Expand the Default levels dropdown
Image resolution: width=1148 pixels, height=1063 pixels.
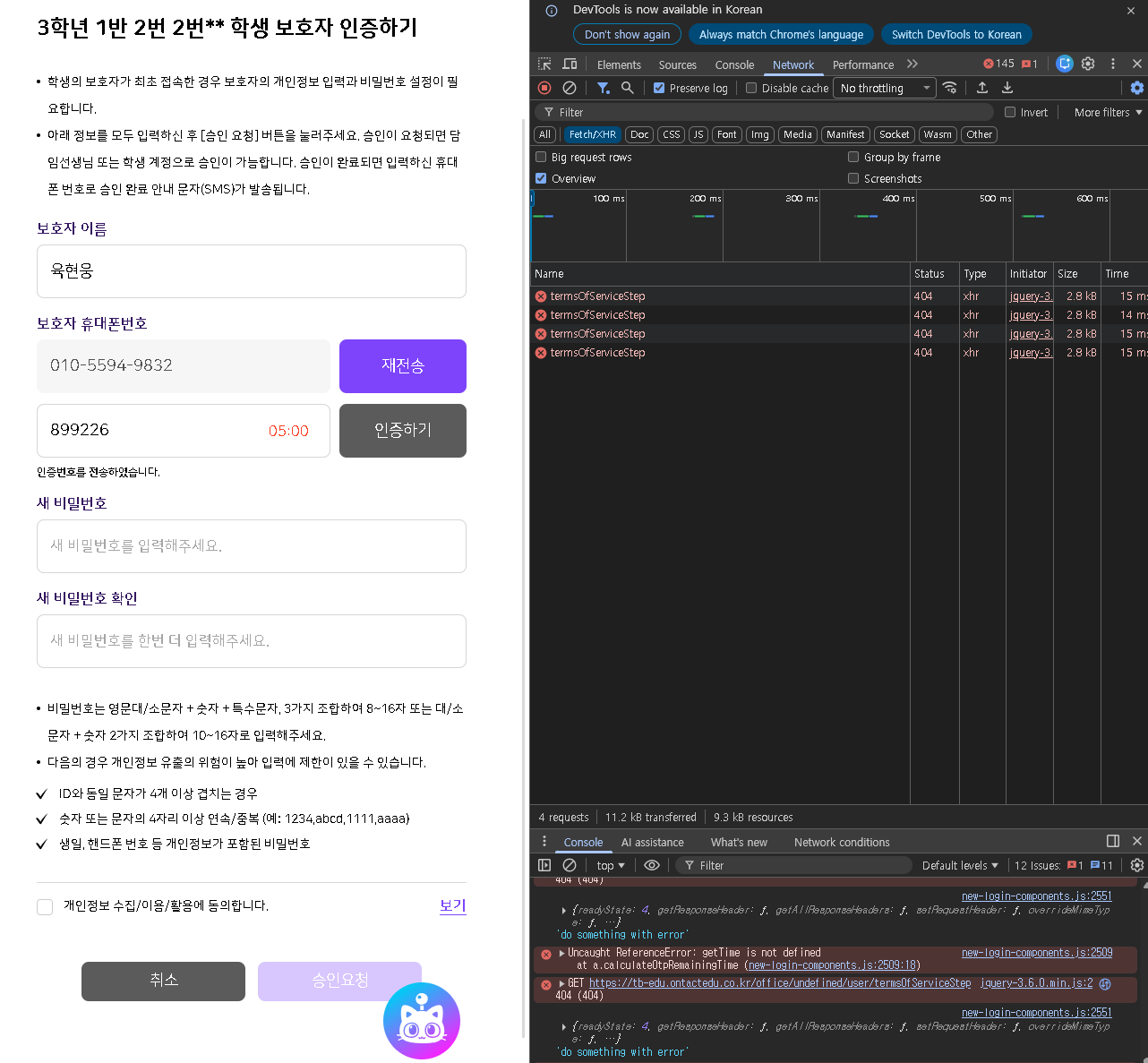(959, 865)
